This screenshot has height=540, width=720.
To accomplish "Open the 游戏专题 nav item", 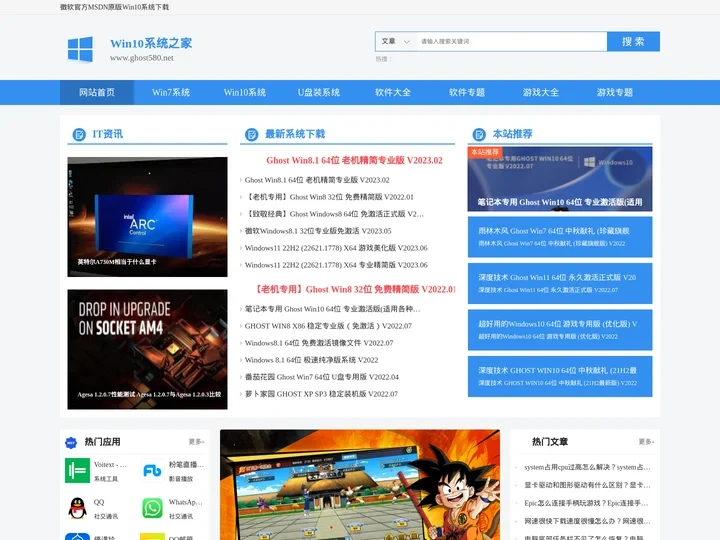I will tap(615, 92).
